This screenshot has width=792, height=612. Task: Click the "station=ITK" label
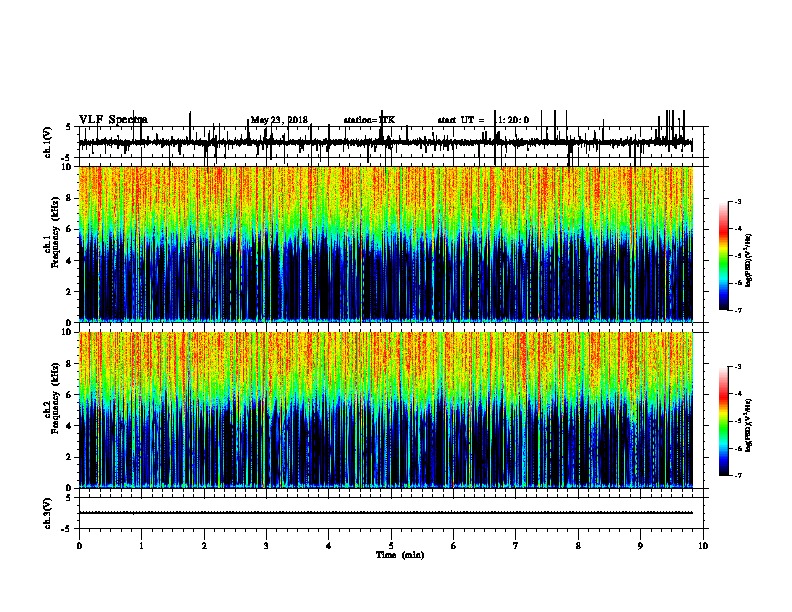click(x=369, y=120)
